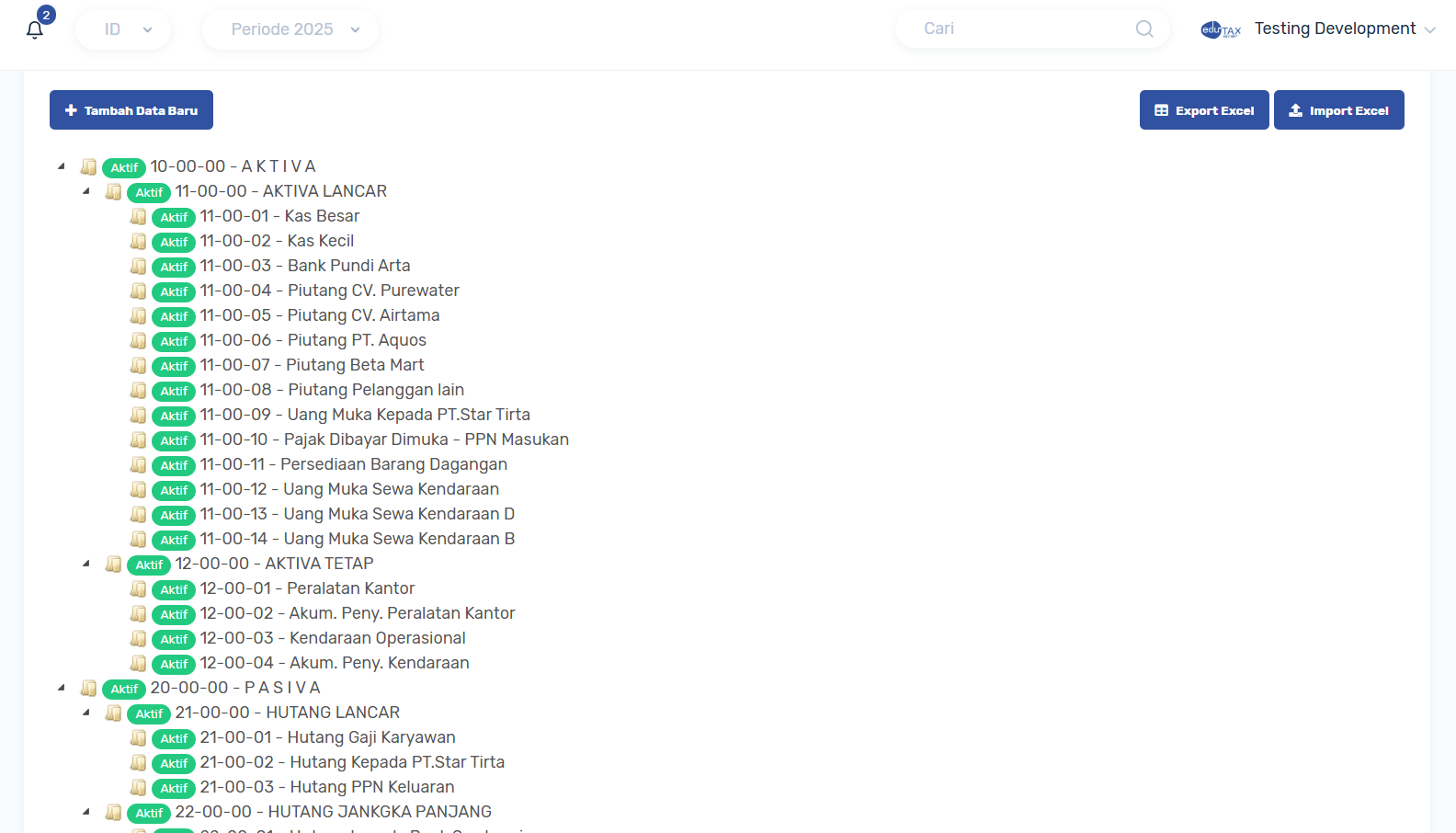Click the search magnifier icon
Viewport: 1456px width, 833px height.
tap(1144, 29)
